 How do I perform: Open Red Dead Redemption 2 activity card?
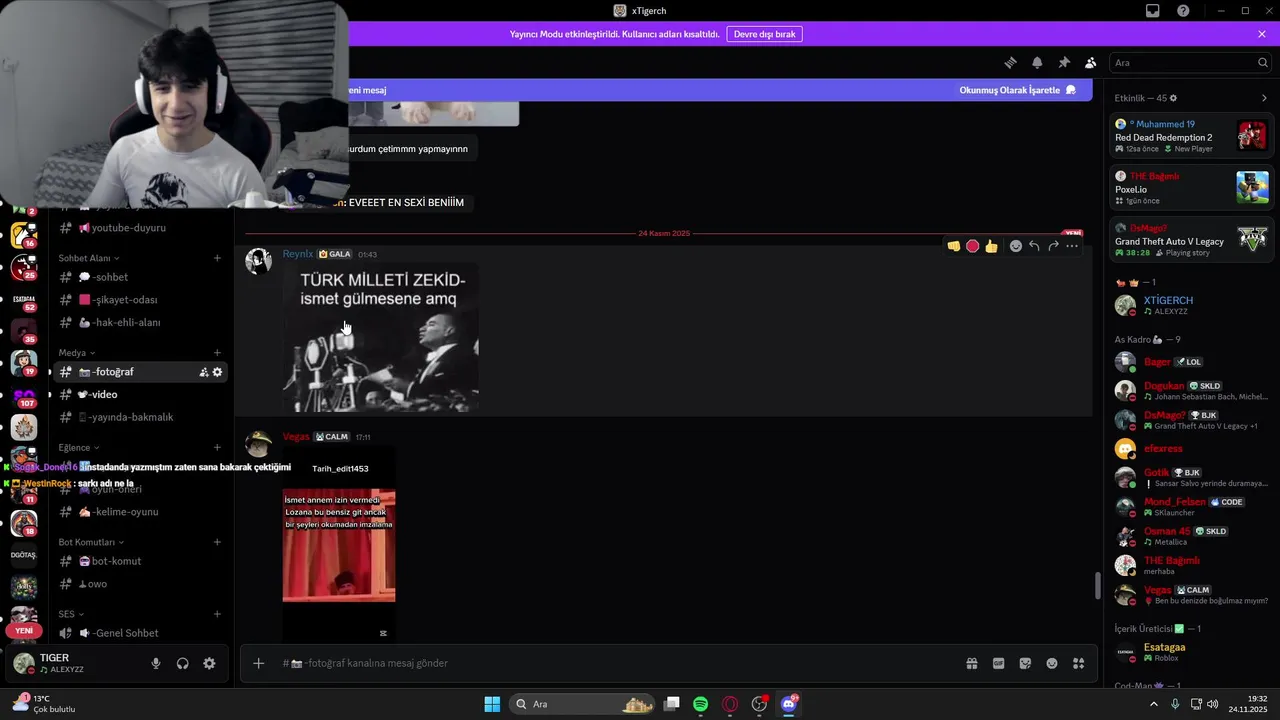click(1192, 136)
